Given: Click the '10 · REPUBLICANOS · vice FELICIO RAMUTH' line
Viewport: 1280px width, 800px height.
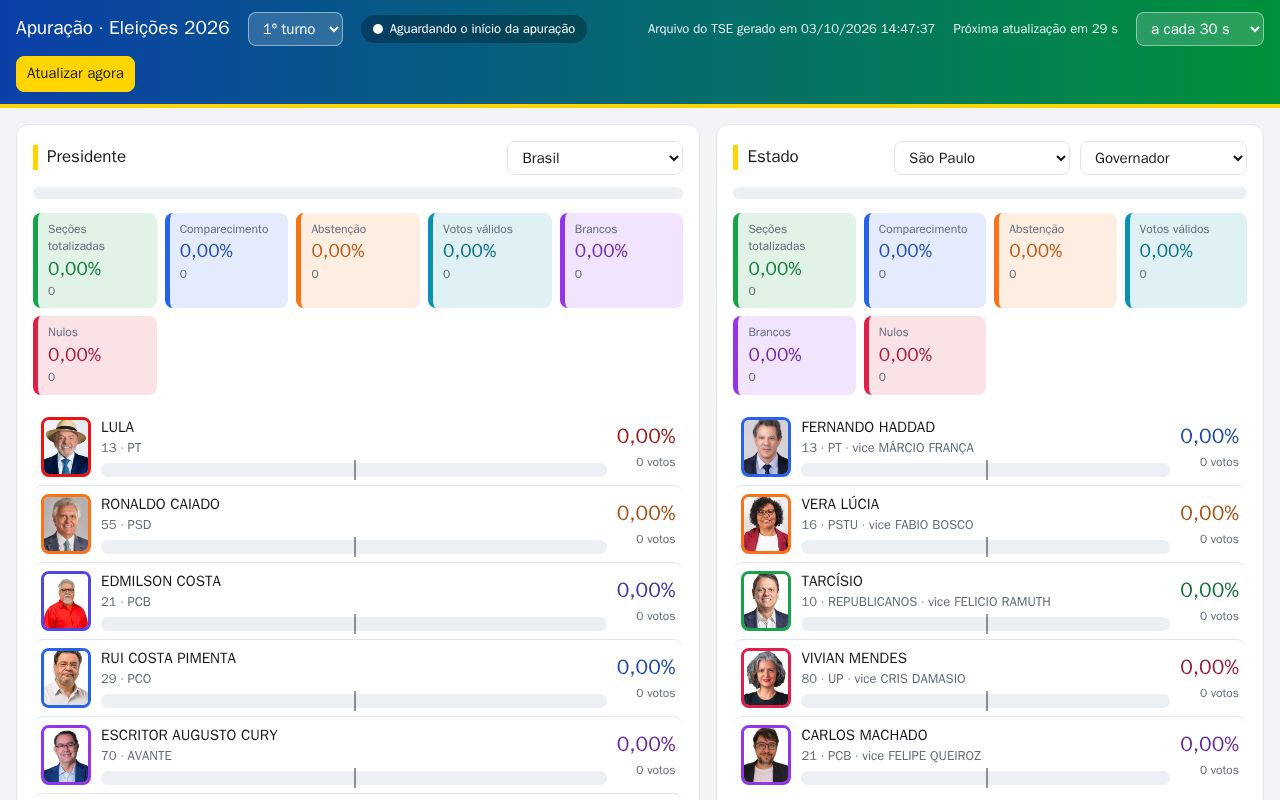Looking at the screenshot, I should click(926, 602).
